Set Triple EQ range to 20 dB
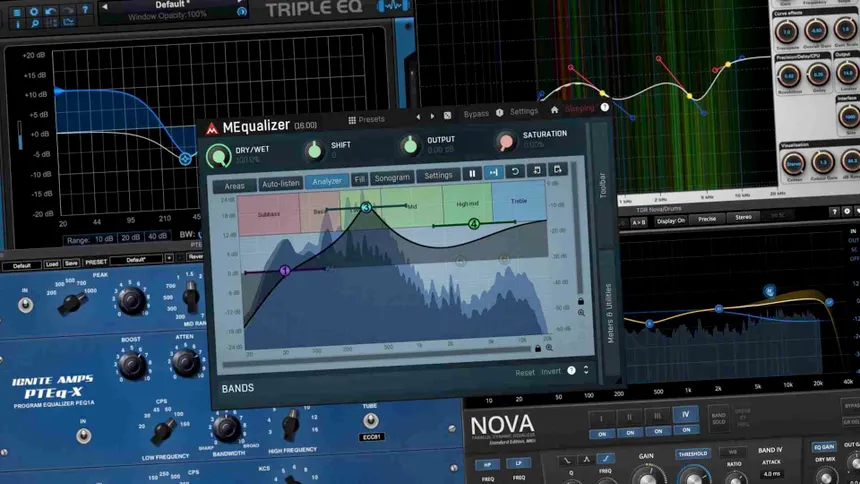The image size is (860, 484). point(130,238)
